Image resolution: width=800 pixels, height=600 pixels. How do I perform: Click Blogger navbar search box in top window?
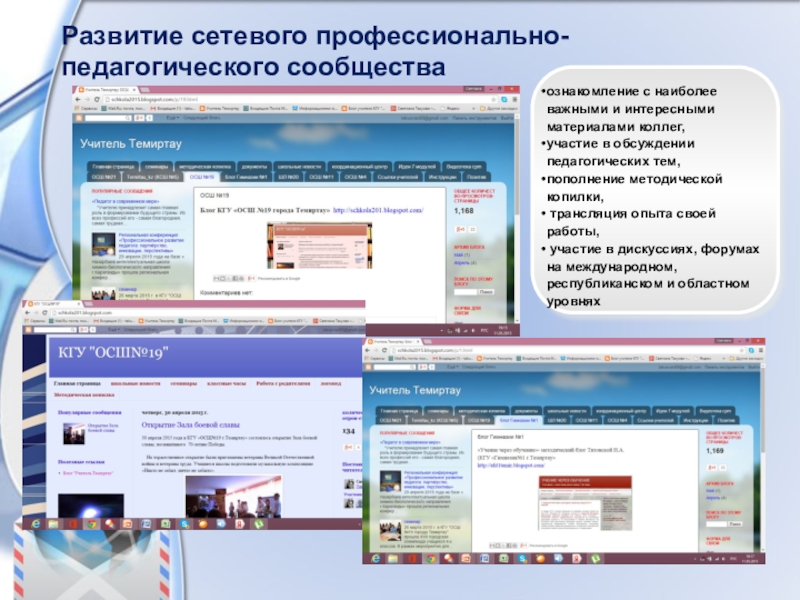click(108, 118)
